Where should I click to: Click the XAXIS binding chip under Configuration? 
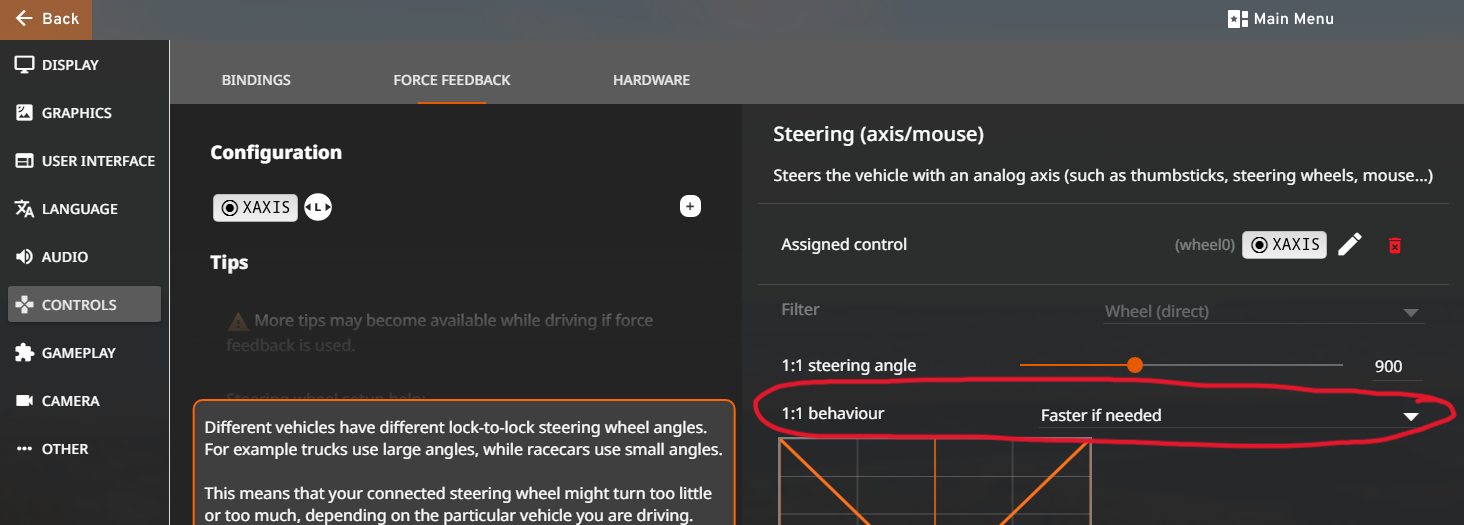point(255,208)
